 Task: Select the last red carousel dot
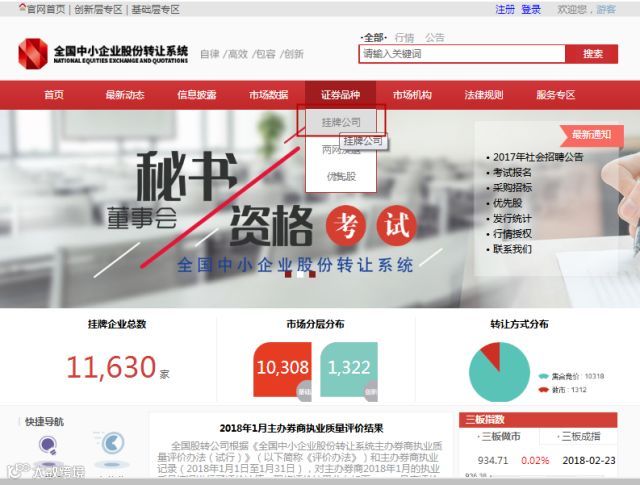[312, 274]
